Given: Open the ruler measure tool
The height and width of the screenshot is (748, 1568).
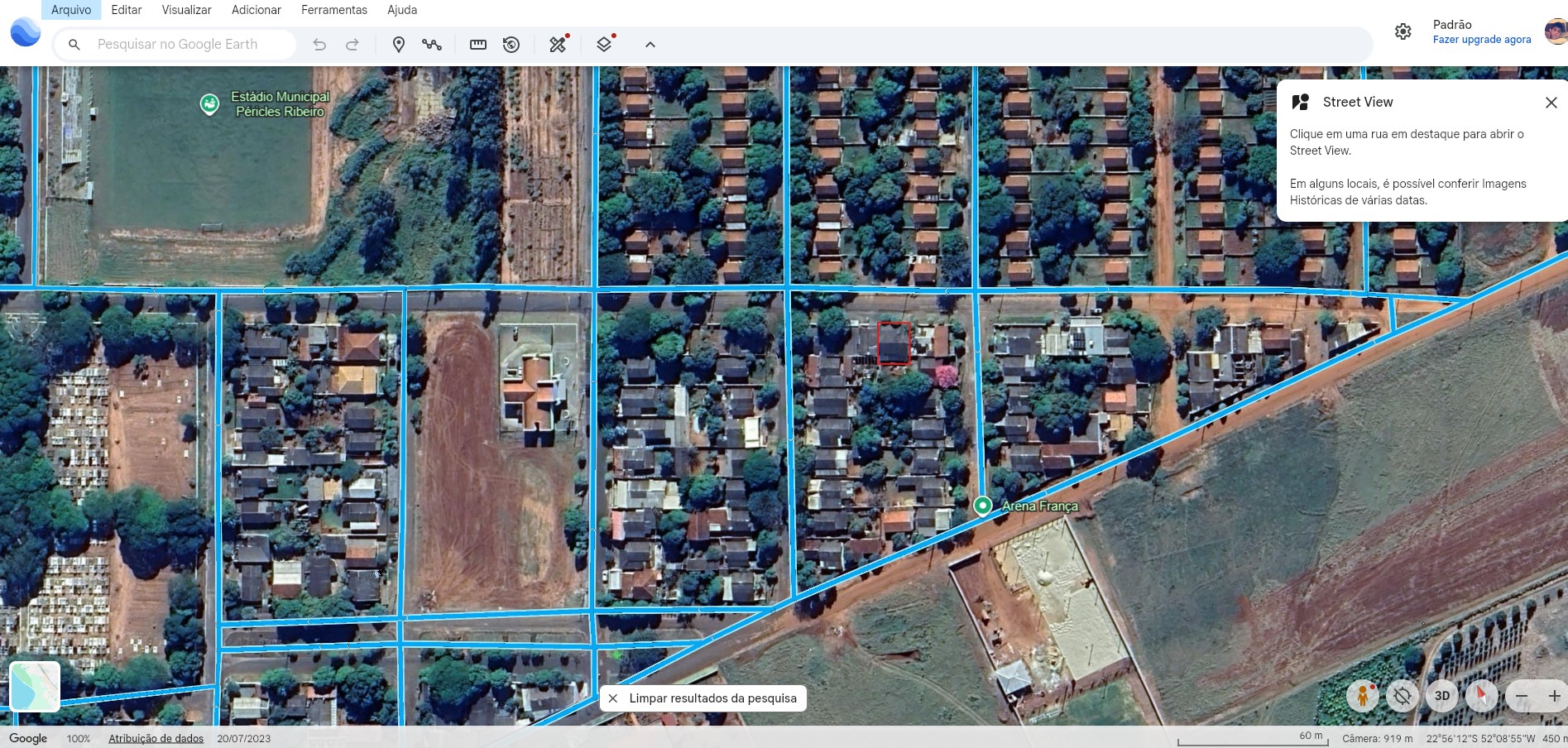Looking at the screenshot, I should pos(478,45).
